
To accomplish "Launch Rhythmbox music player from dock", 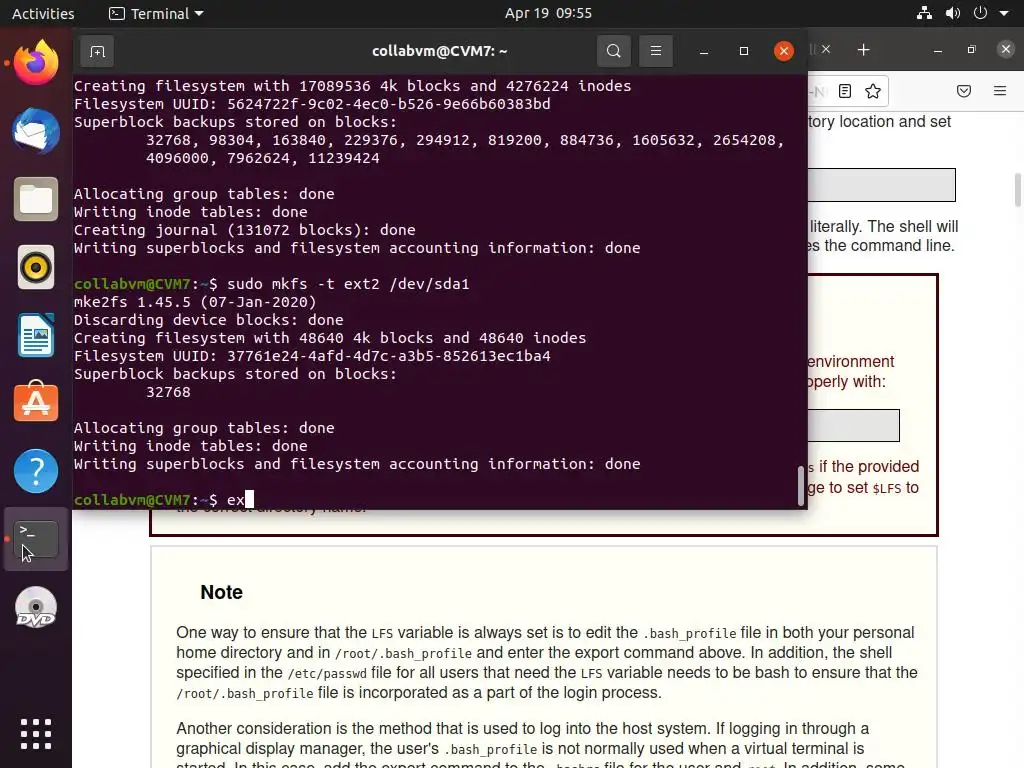I will [x=36, y=267].
